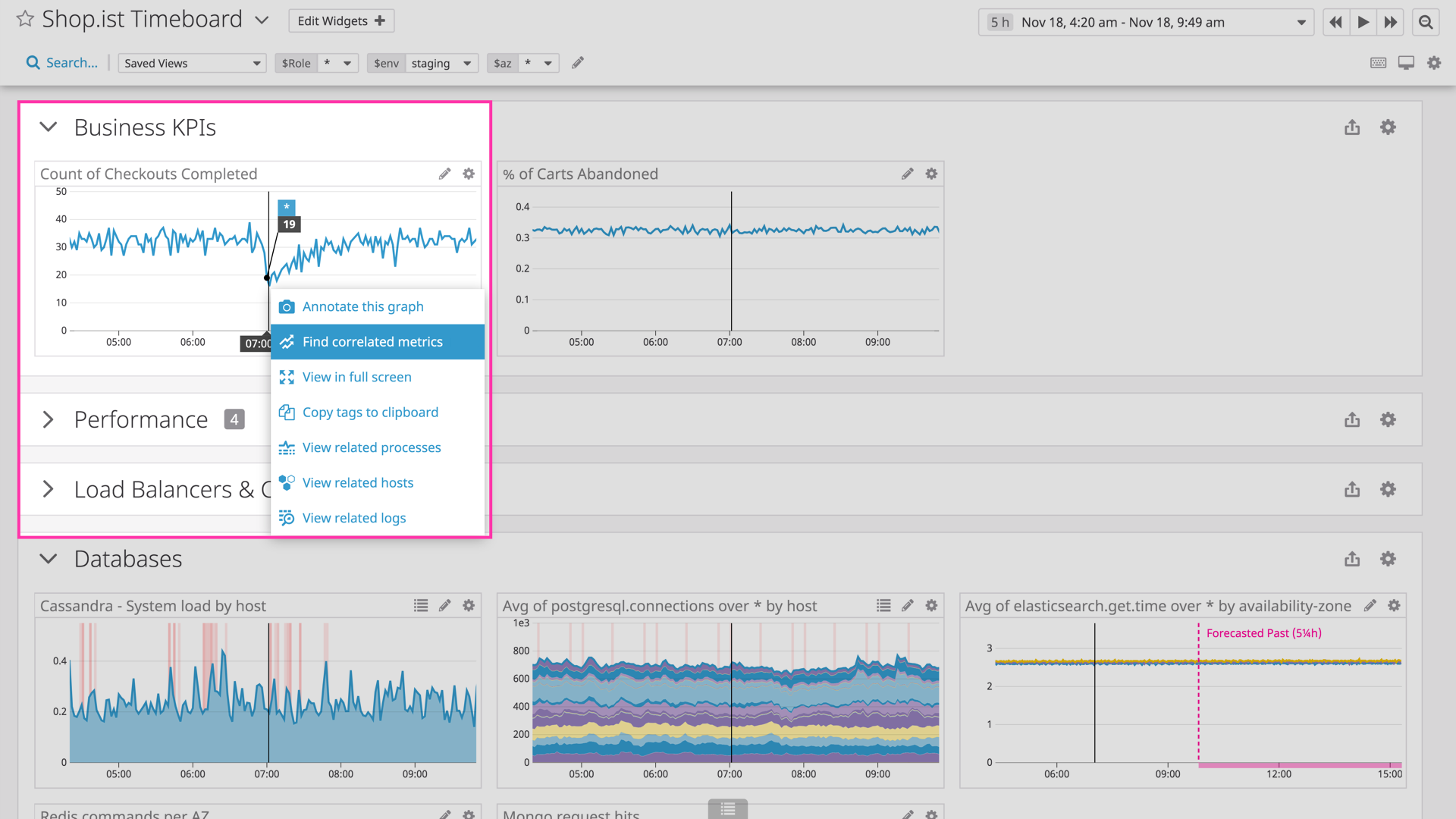1456x819 pixels.
Task: Open the Saved Views dropdown
Action: point(191,63)
